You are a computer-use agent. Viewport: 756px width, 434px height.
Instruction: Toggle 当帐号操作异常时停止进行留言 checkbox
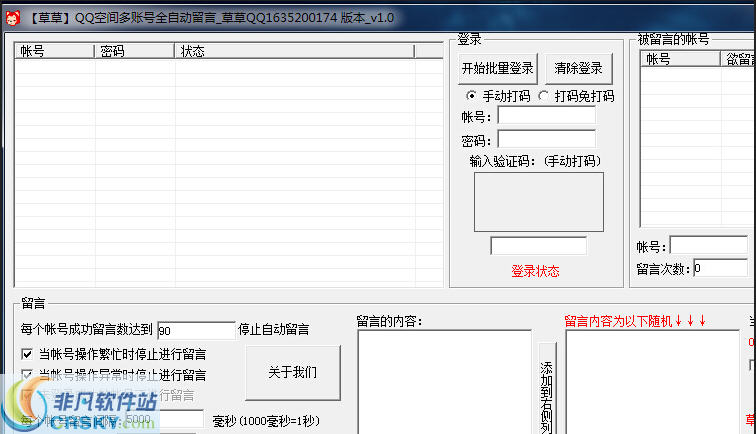[27, 375]
